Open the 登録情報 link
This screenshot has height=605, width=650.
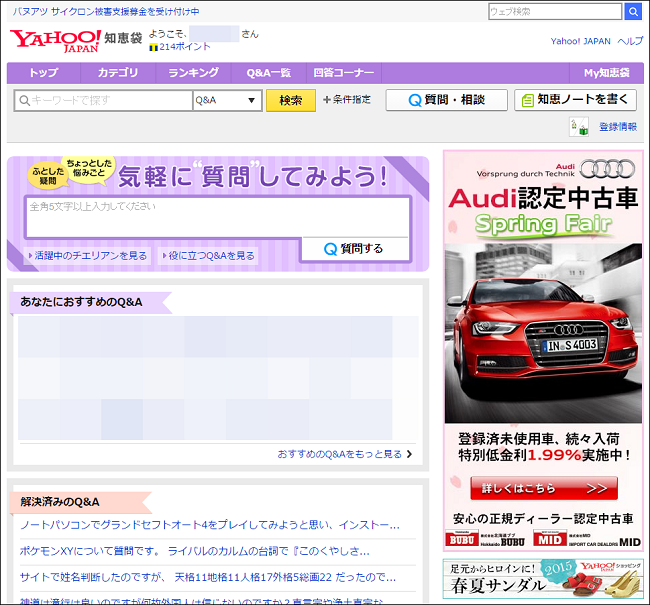pyautogui.click(x=618, y=126)
